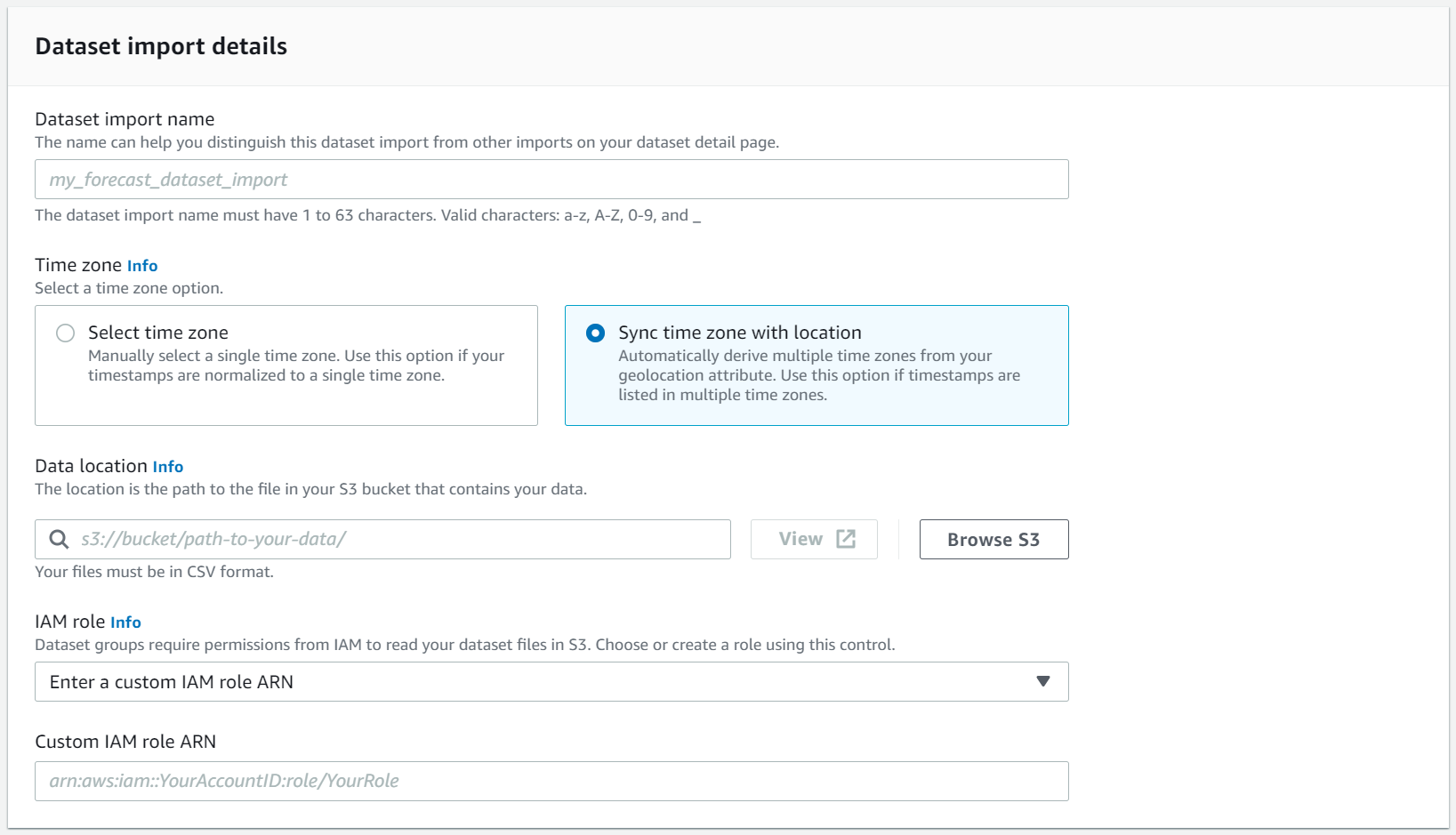Screen dimensions: 1456x835
Task: Click the dataset import name input field
Action: [x=551, y=179]
